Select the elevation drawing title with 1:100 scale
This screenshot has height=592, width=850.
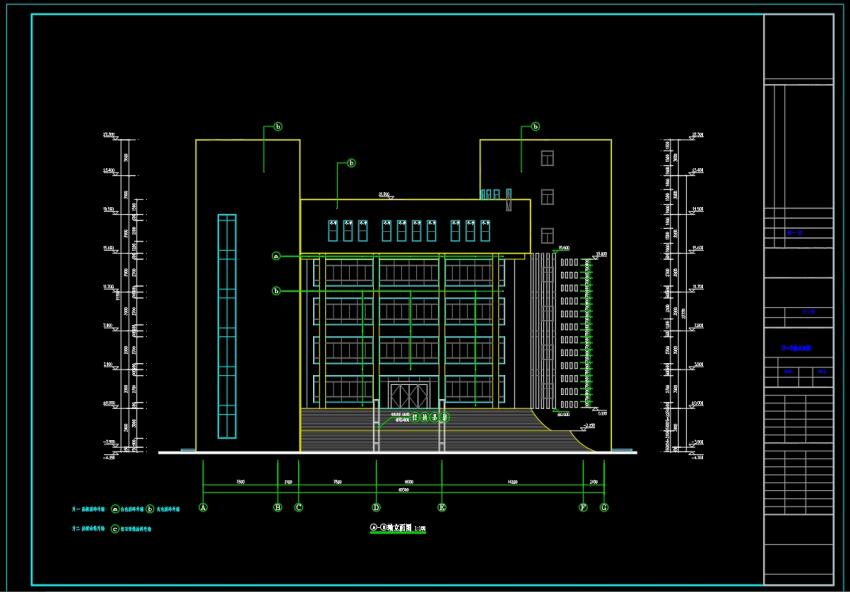click(x=397, y=527)
